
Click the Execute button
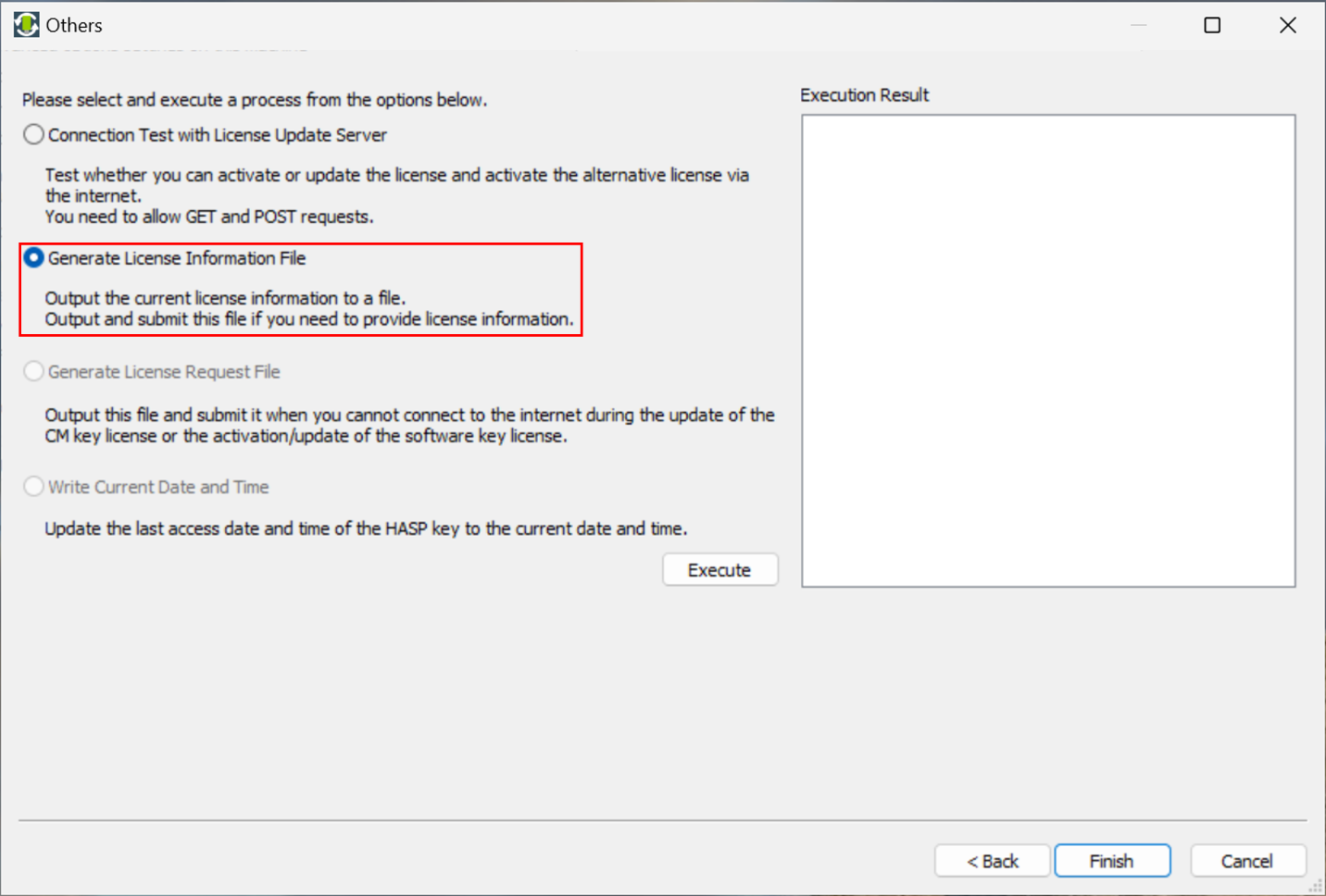pyautogui.click(x=720, y=570)
